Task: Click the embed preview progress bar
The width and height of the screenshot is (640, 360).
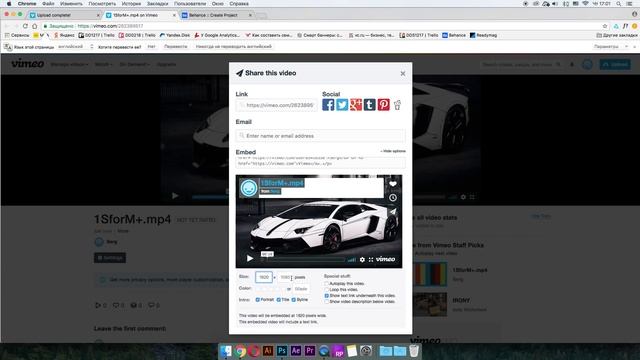Action: click(302, 260)
